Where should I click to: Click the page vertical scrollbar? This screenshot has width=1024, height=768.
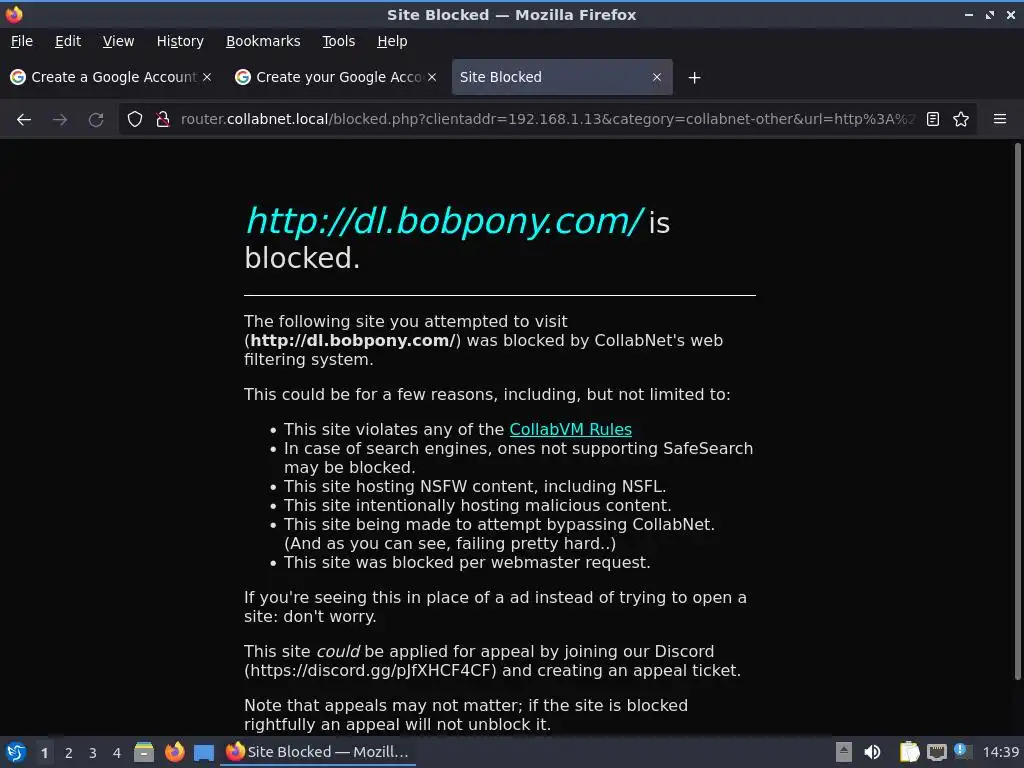pyautogui.click(x=1017, y=411)
